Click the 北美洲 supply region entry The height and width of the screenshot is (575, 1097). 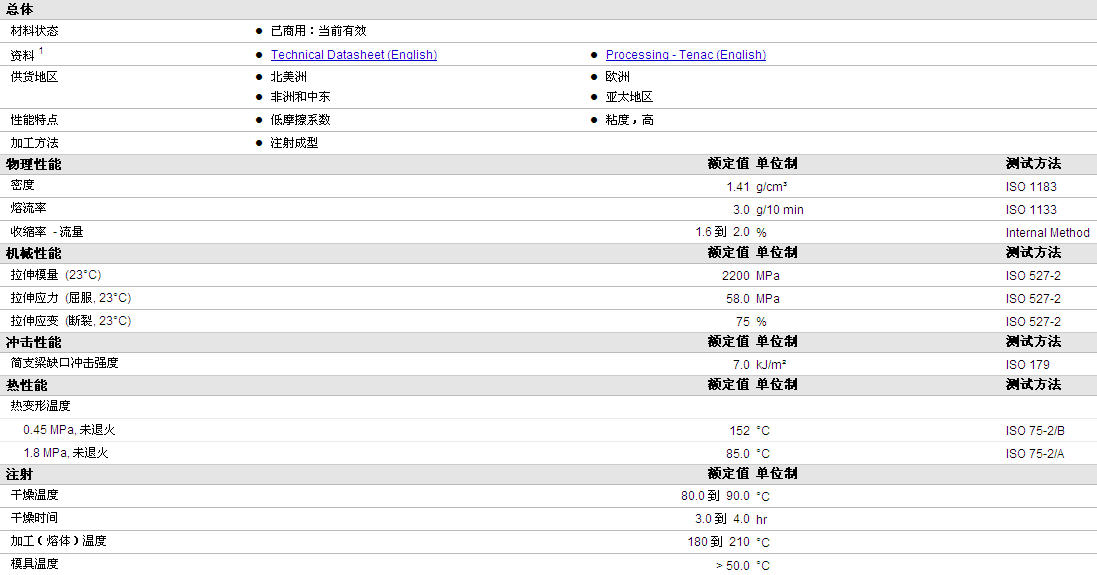point(288,77)
